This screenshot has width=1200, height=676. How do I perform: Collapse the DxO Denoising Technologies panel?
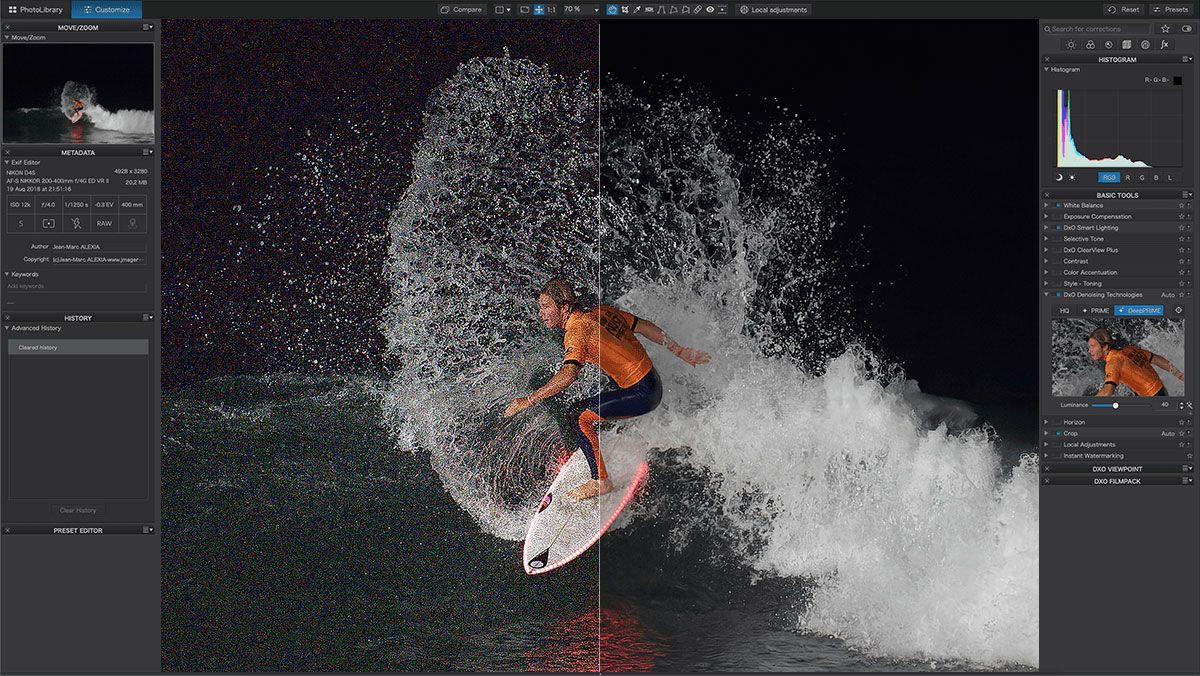[x=1044, y=294]
